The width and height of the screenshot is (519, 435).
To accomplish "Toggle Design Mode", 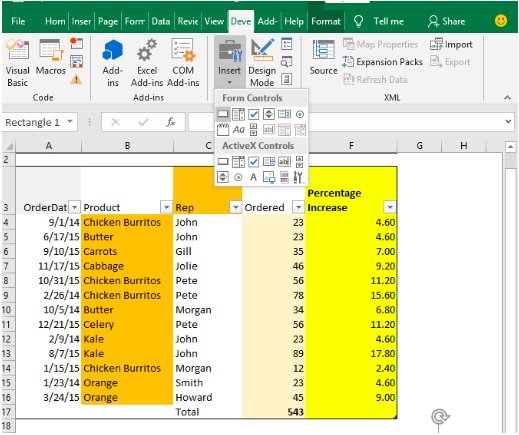I will click(262, 63).
